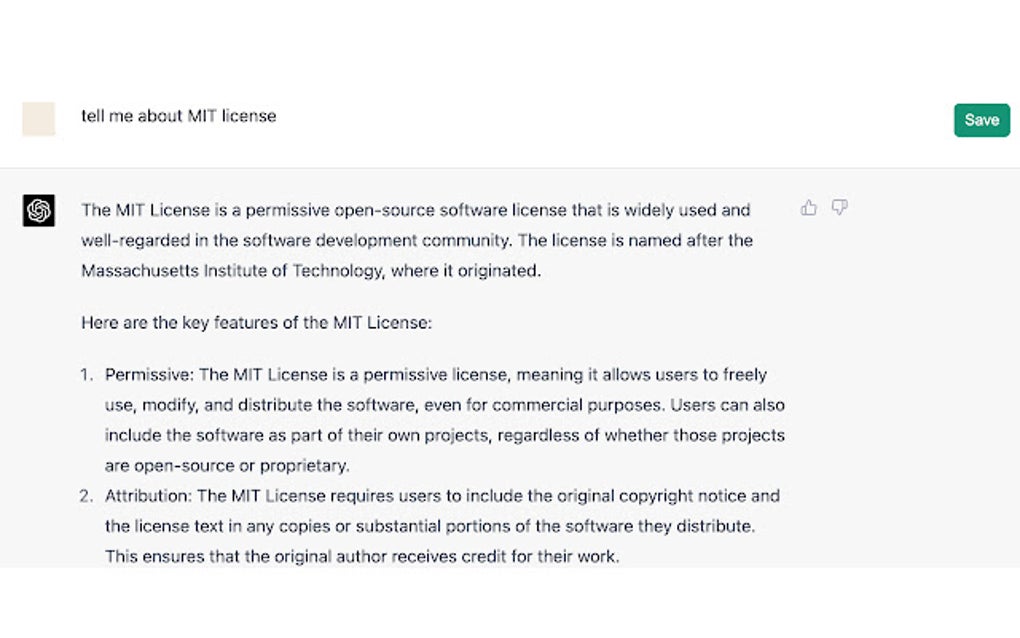Click the 'Permissive' numbered list item
The height and width of the screenshot is (638, 1020).
tap(430, 420)
